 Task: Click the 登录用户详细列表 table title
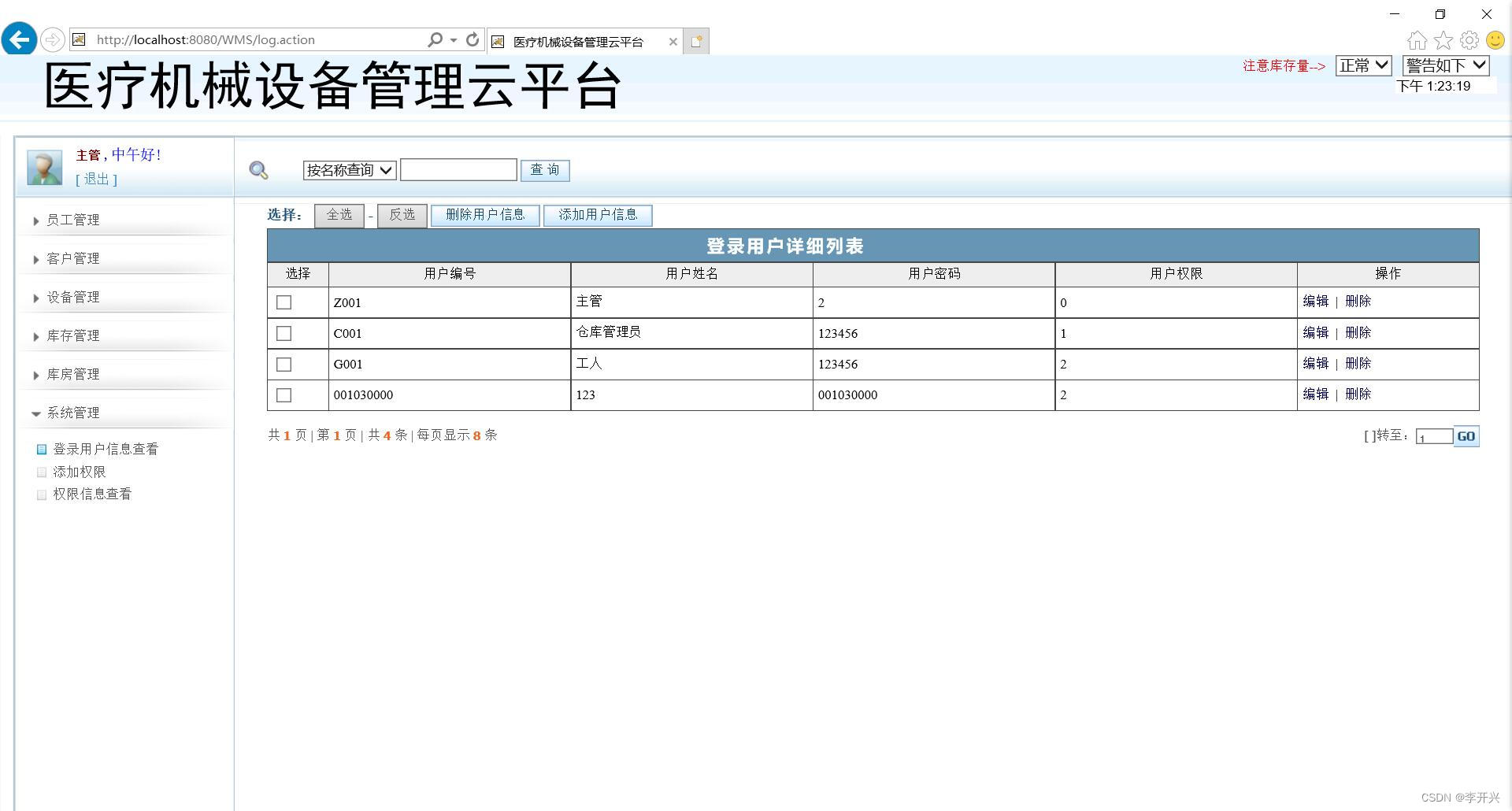[785, 246]
